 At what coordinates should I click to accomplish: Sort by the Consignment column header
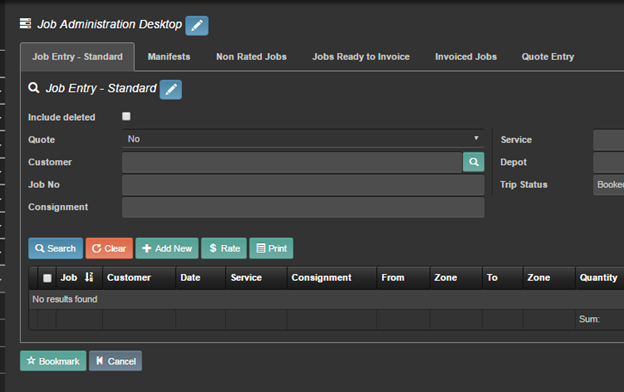[x=332, y=278]
